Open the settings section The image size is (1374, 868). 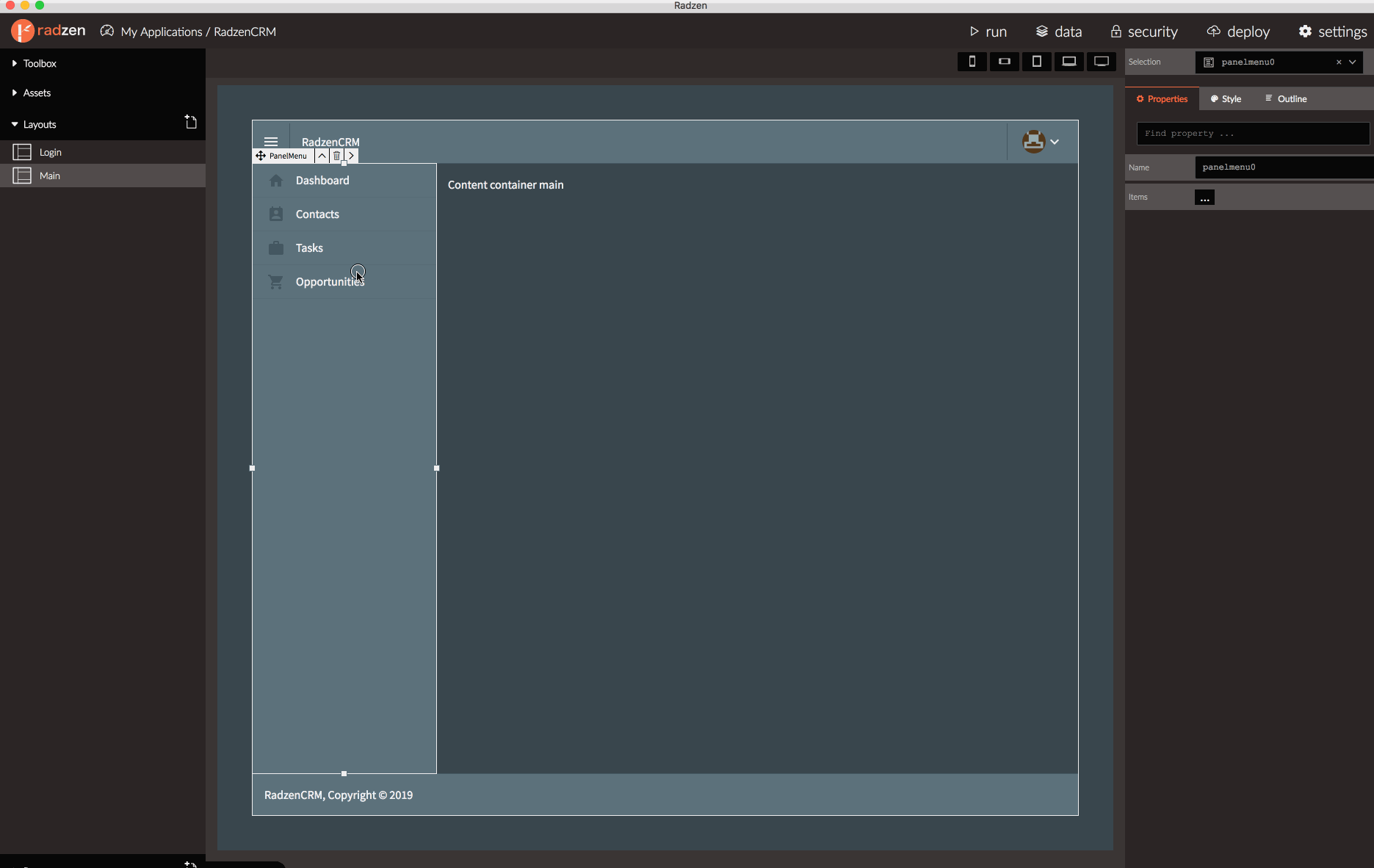(x=1333, y=32)
